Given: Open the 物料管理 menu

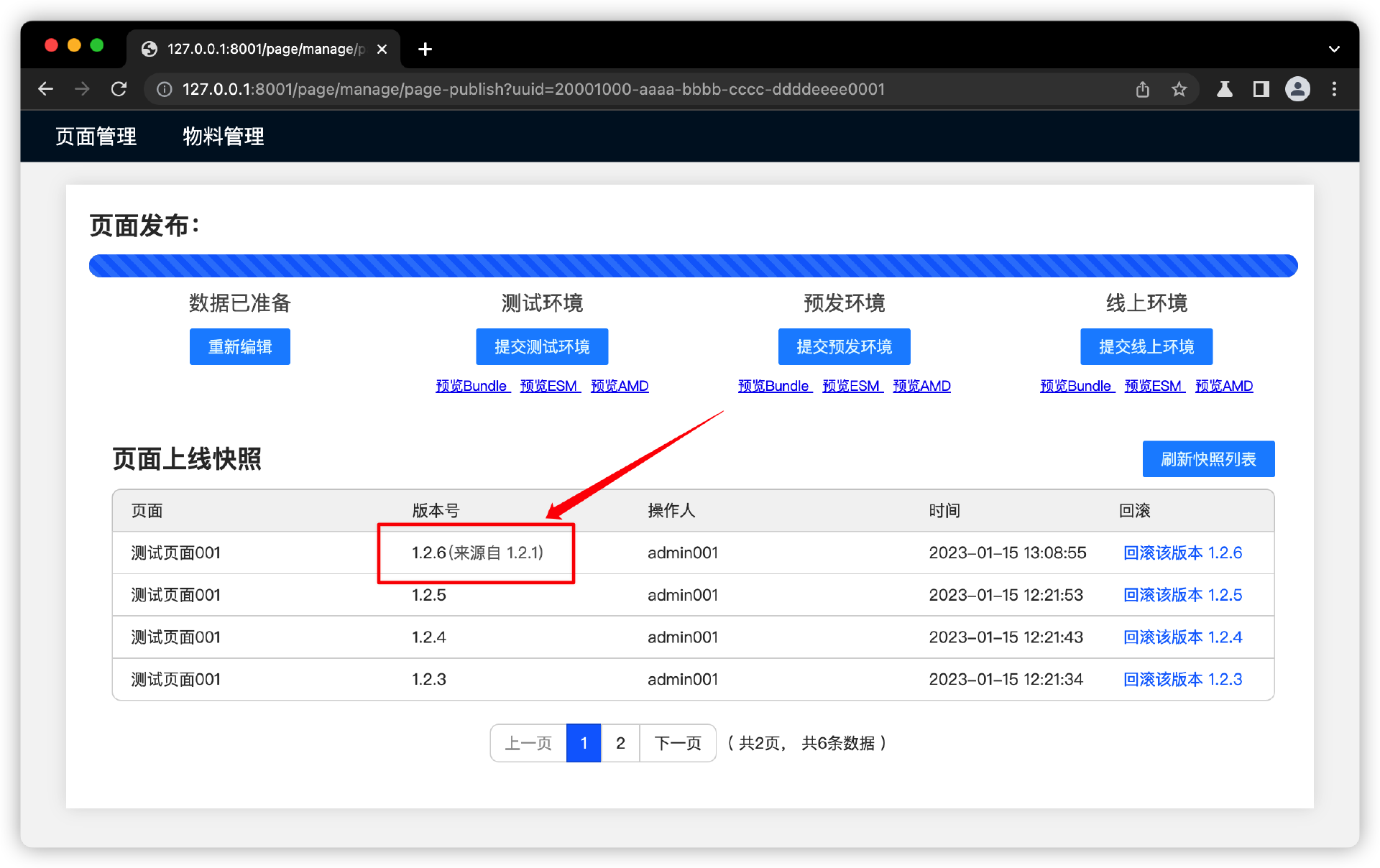Looking at the screenshot, I should [223, 137].
